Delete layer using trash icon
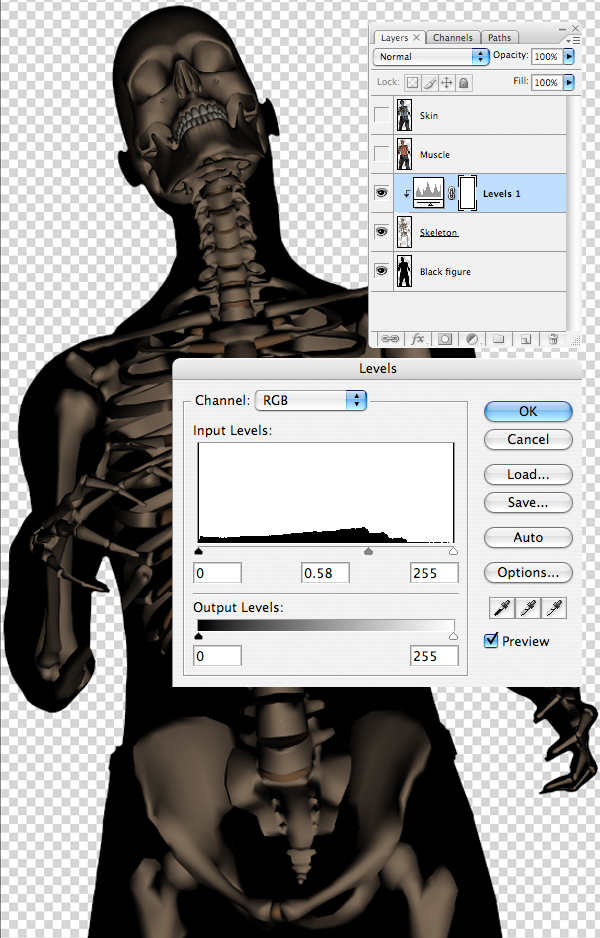This screenshot has height=938, width=600. [553, 339]
